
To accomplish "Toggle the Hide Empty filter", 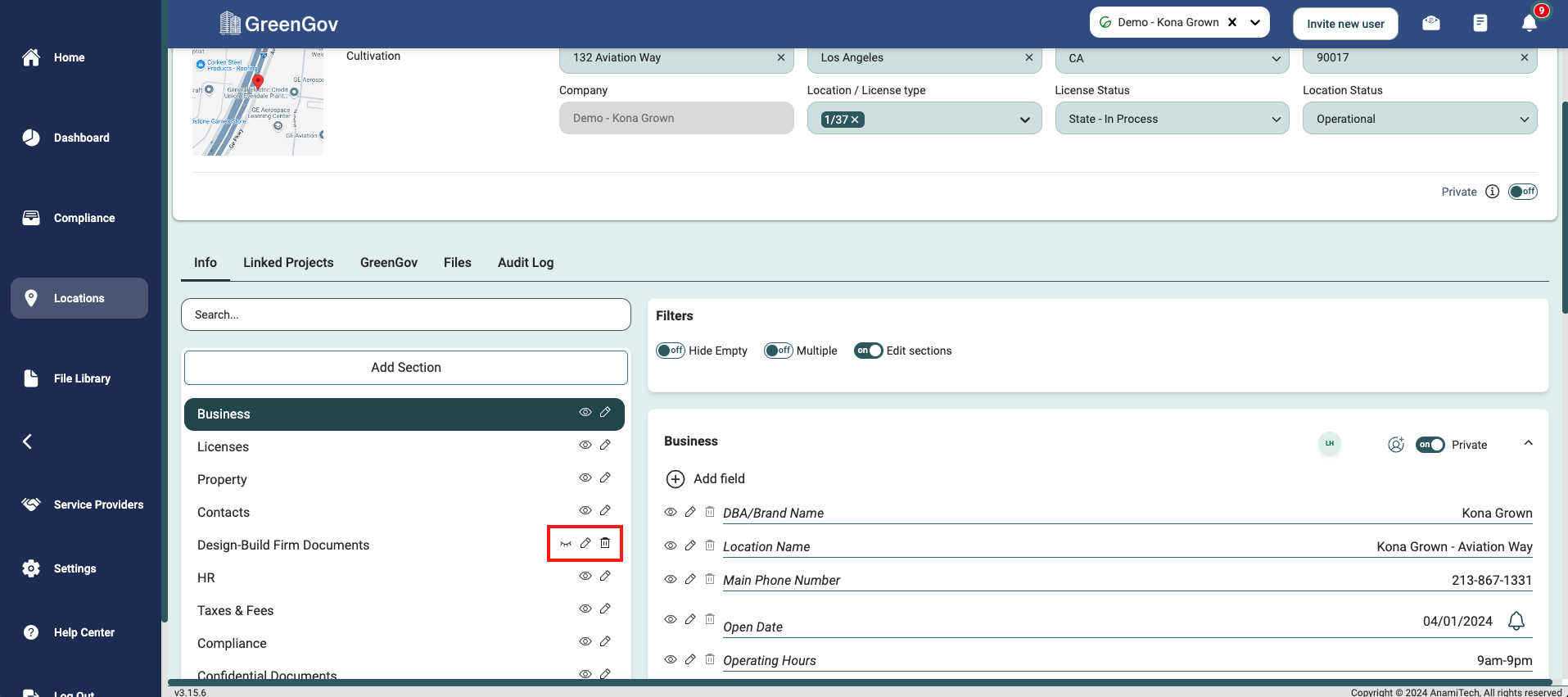I will [x=671, y=351].
